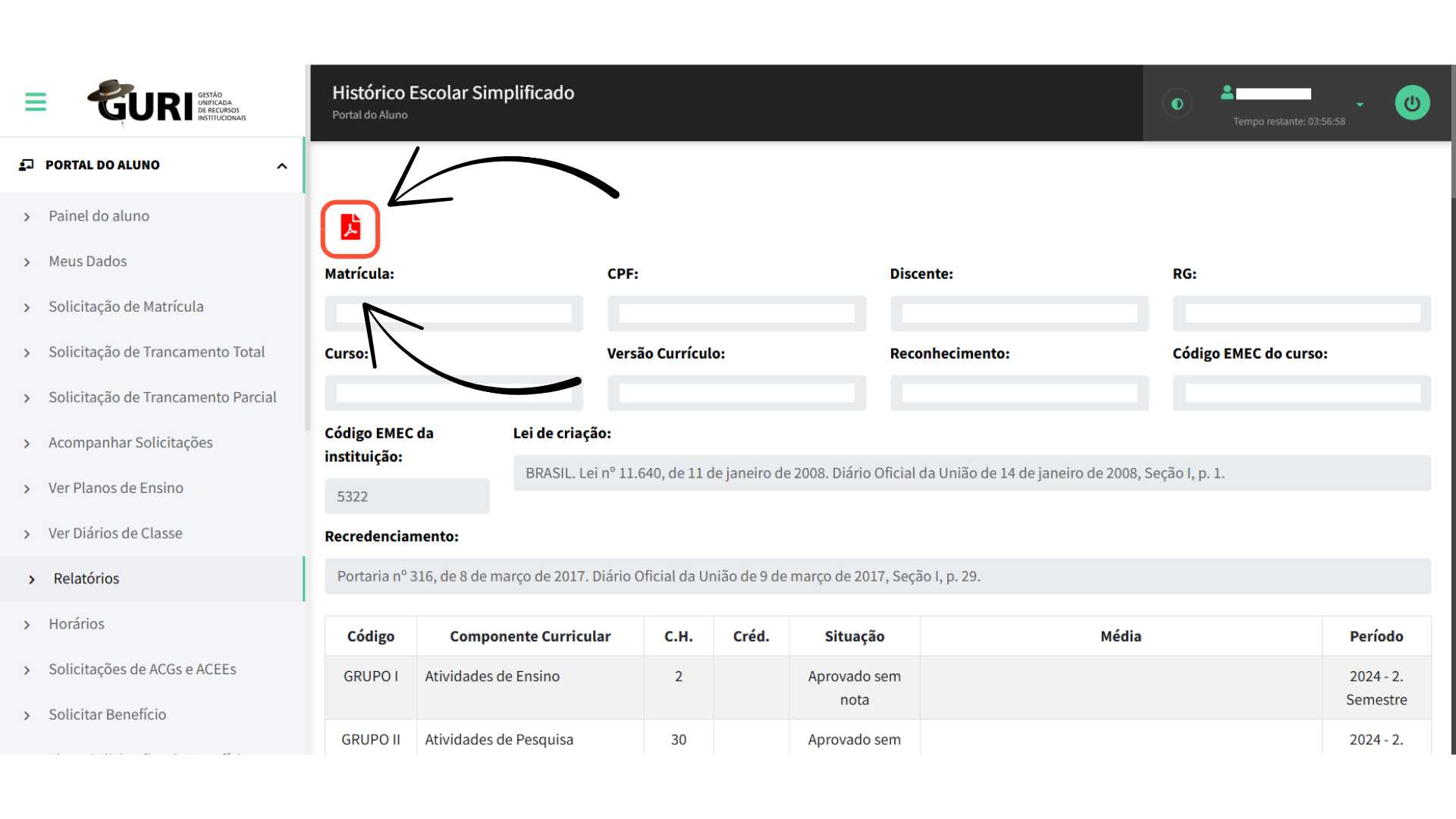This screenshot has height=819, width=1456.
Task: Click the Portal do Aluno header icon
Action: (27, 165)
